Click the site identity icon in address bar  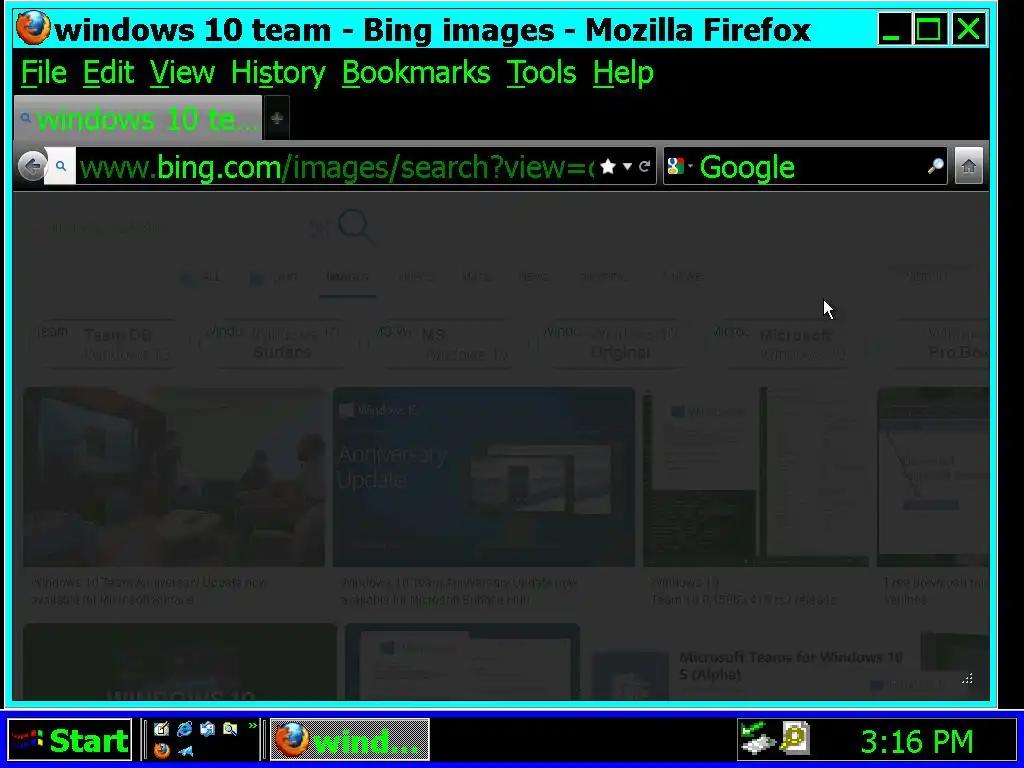point(61,167)
